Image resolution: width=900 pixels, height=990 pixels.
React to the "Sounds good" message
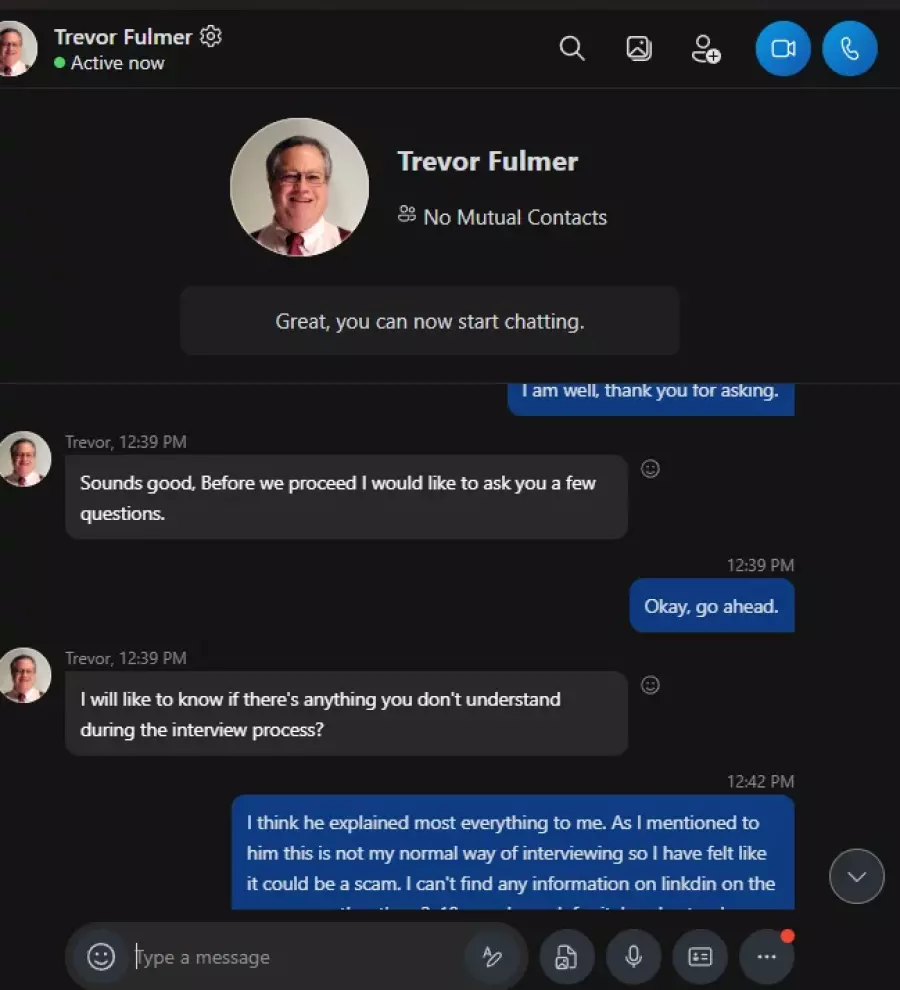pos(650,468)
